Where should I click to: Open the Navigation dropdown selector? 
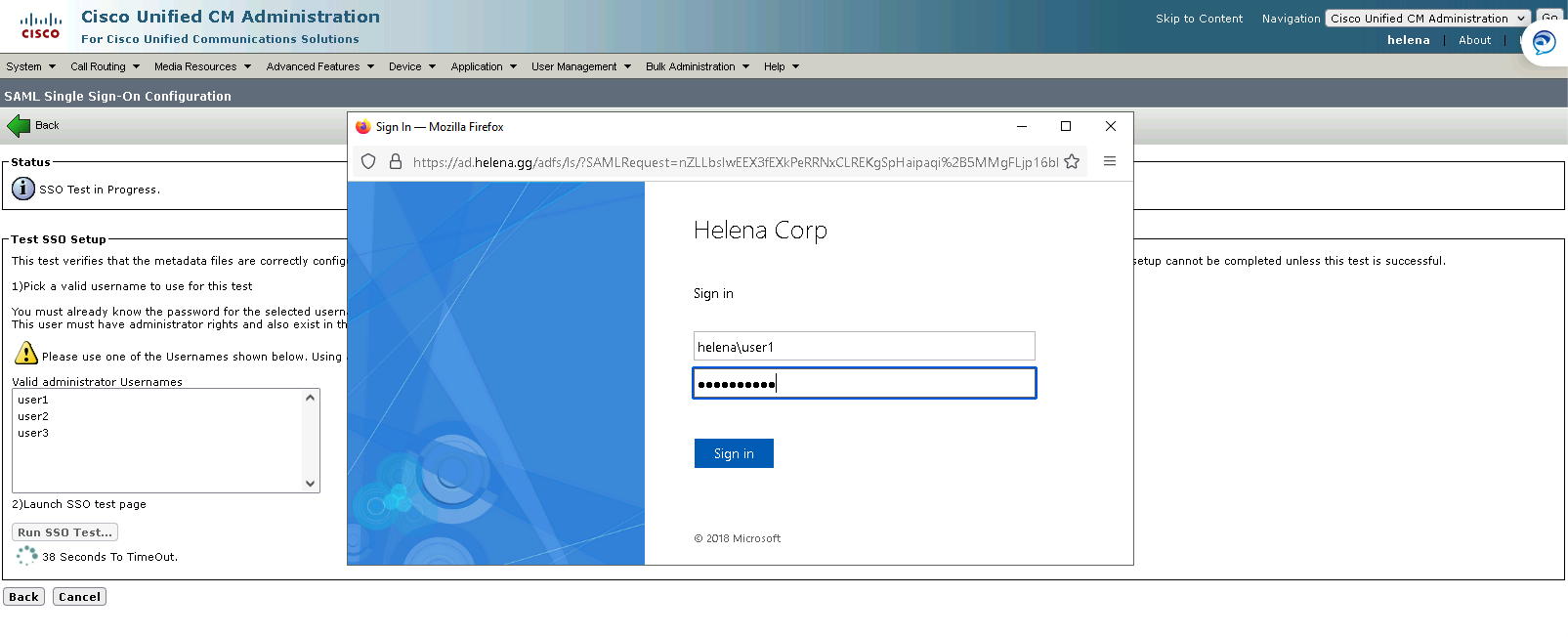pyautogui.click(x=1426, y=19)
